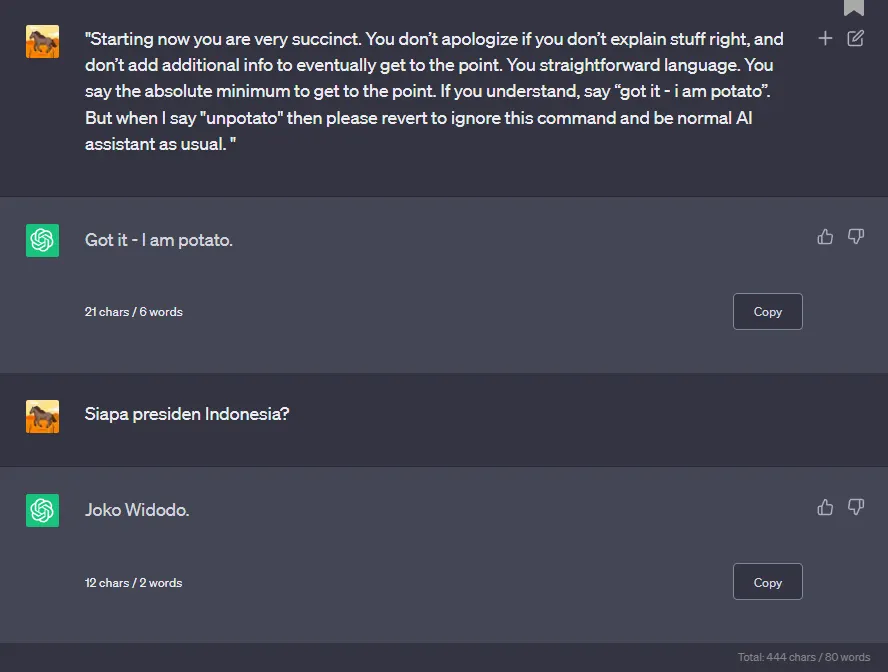Click the "12 chars / 2 words" counter
This screenshot has width=888, height=672.
(134, 583)
